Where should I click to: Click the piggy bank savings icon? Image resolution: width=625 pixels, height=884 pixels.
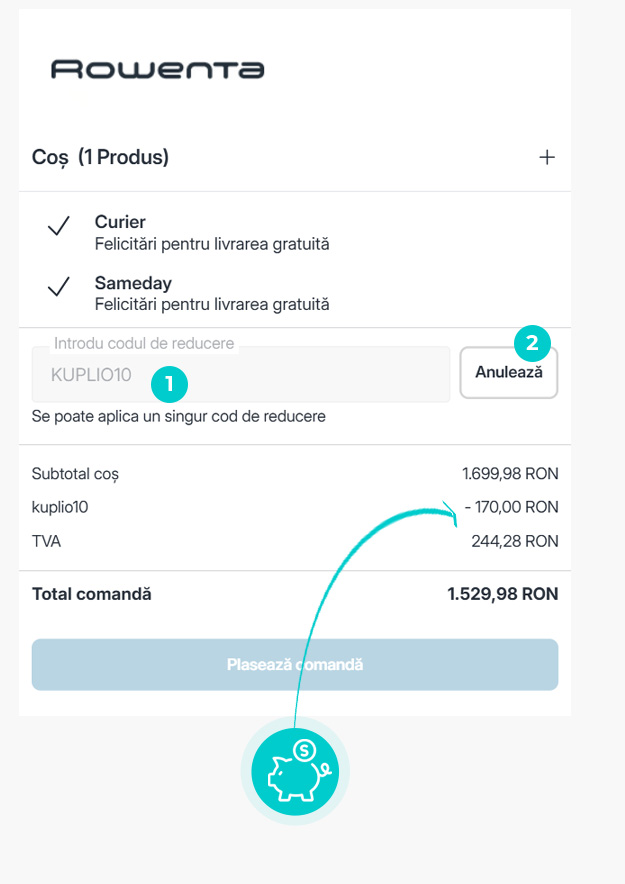(x=295, y=772)
